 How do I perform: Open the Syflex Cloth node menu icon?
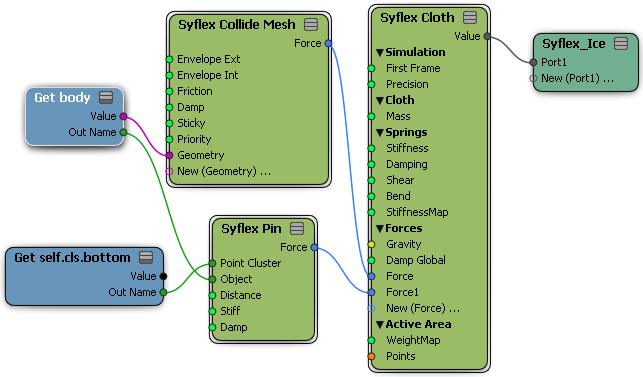[470, 18]
